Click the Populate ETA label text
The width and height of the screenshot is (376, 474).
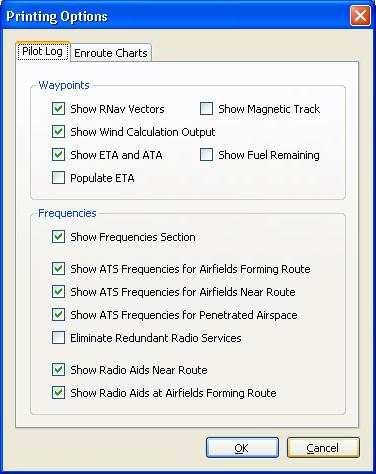coord(102,178)
